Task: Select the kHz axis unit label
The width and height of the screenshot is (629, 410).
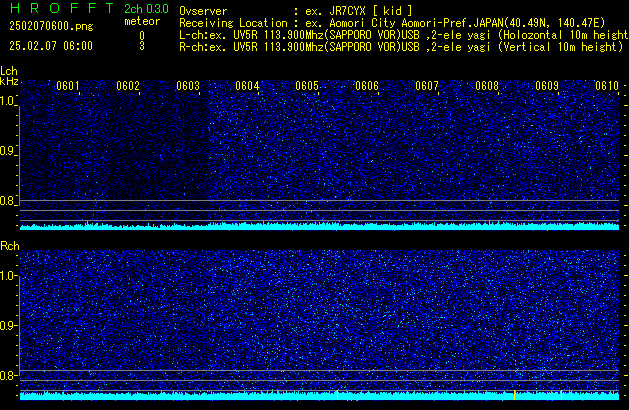Action: pyautogui.click(x=9, y=81)
